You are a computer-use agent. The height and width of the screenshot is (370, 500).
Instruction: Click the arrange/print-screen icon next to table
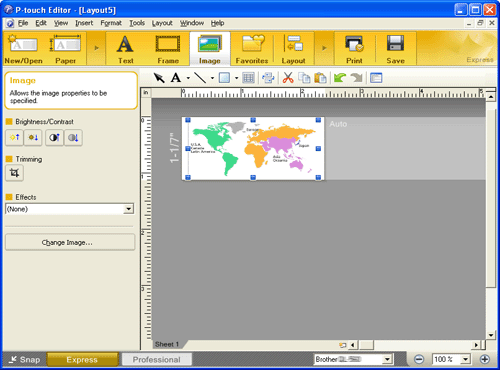point(268,78)
